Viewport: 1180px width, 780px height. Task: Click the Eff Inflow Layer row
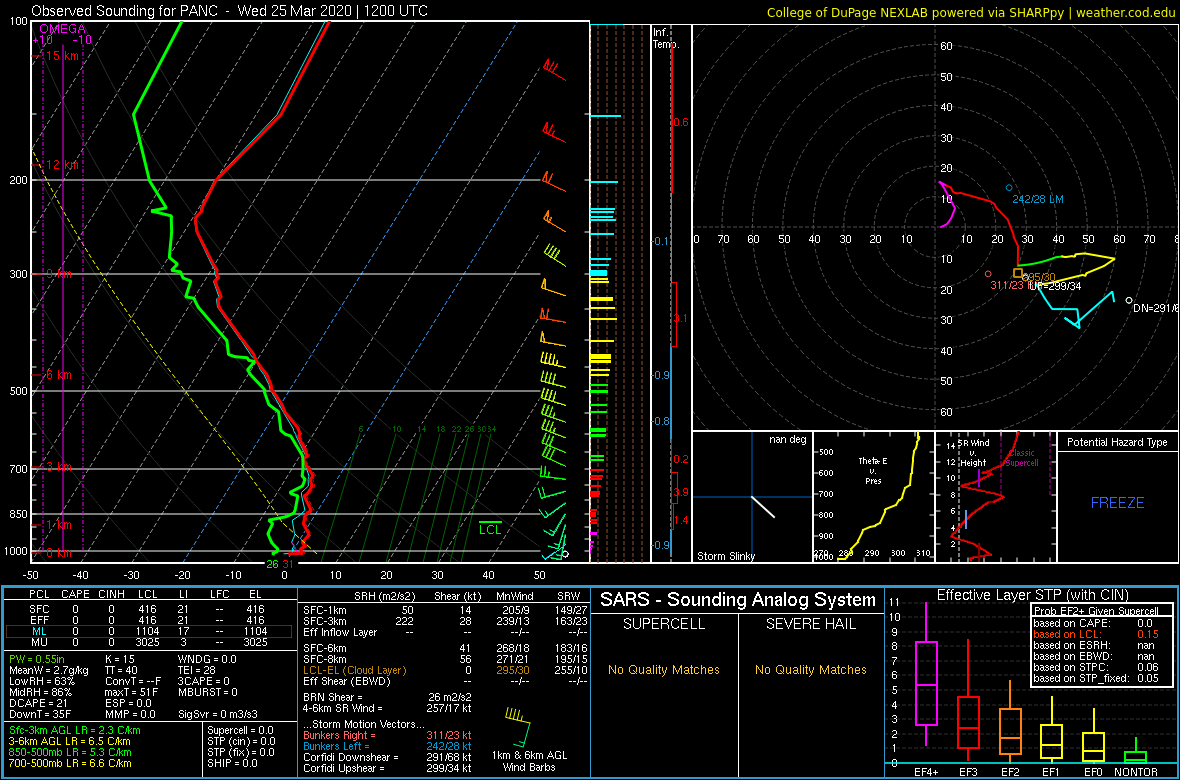(x=444, y=631)
